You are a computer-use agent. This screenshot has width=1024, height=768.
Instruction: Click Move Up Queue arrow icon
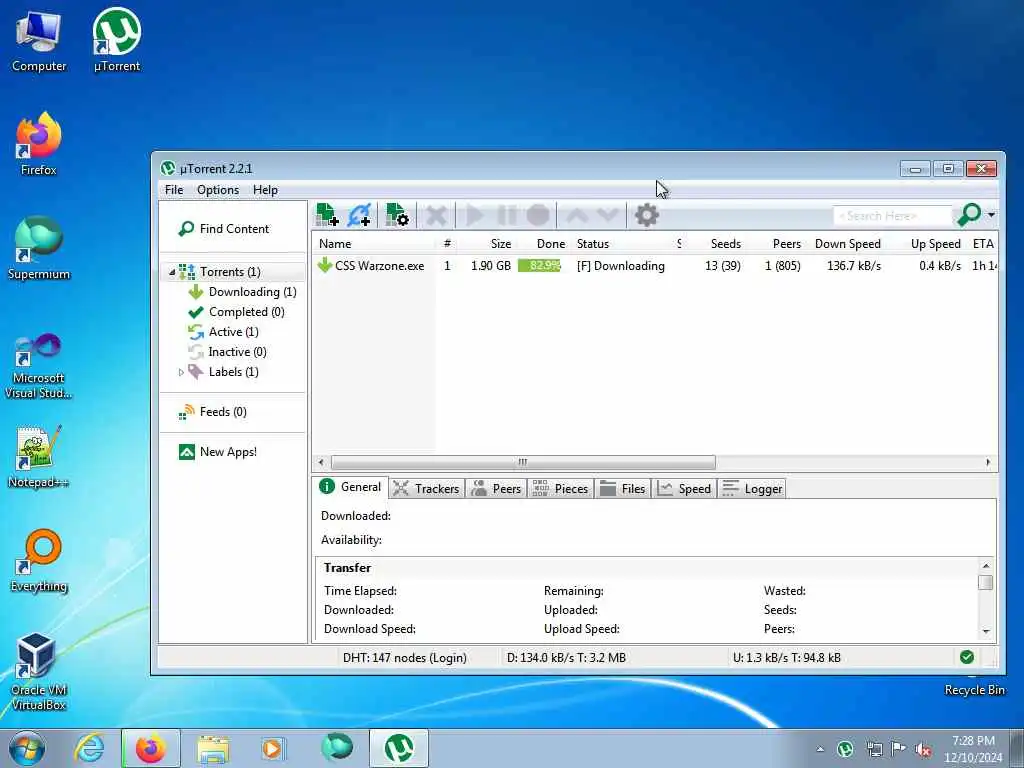point(577,215)
